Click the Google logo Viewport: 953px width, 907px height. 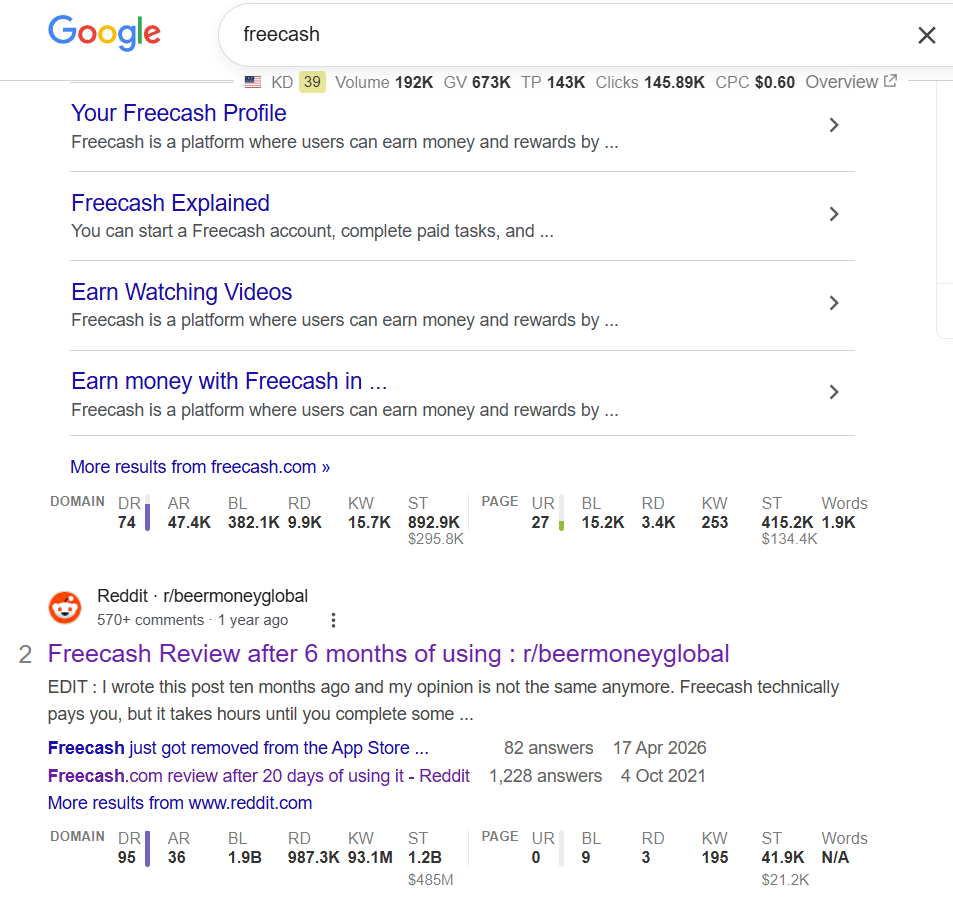click(x=105, y=33)
